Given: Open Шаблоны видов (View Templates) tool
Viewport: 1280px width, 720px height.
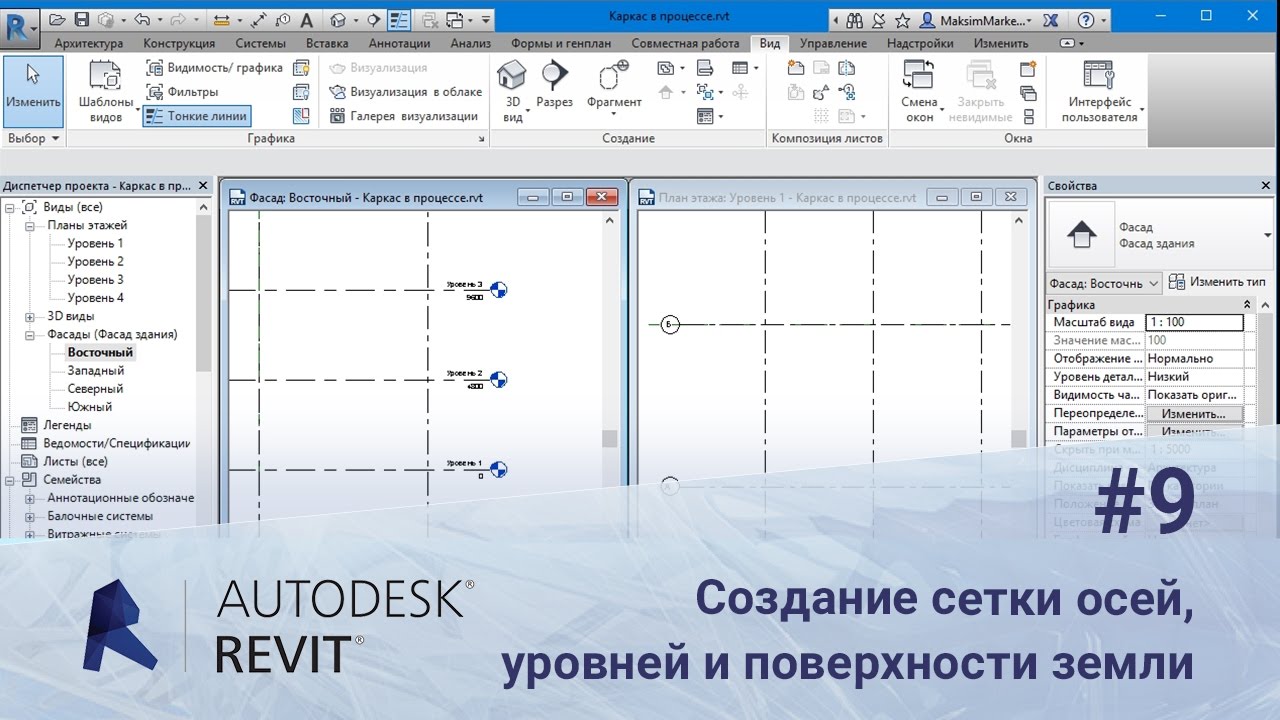Looking at the screenshot, I should tap(105, 90).
